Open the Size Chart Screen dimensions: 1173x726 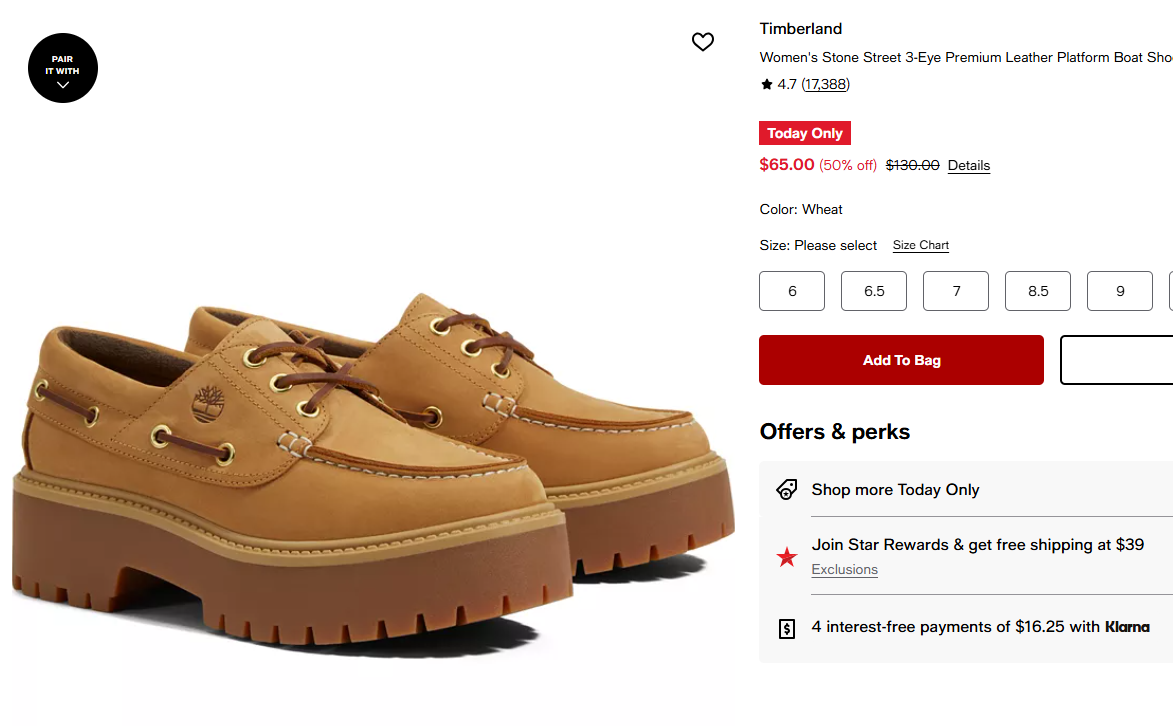920,245
